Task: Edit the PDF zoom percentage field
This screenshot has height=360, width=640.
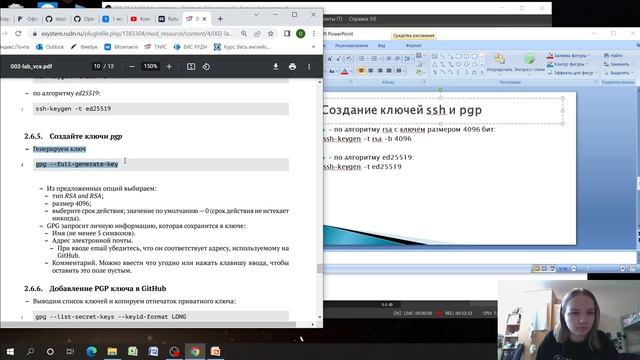Action: click(x=150, y=66)
